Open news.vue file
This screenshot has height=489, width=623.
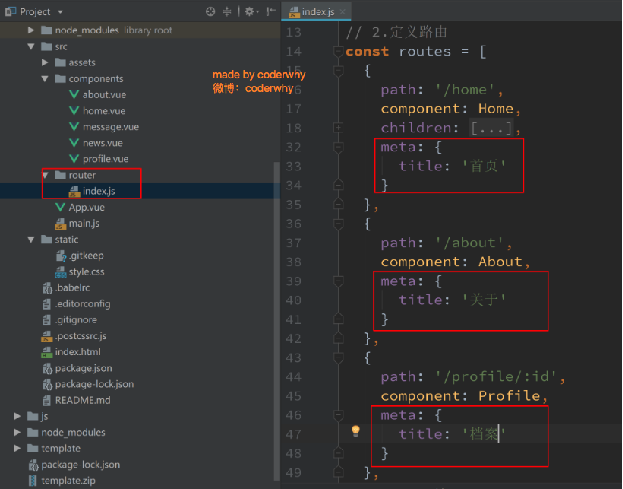[103, 143]
